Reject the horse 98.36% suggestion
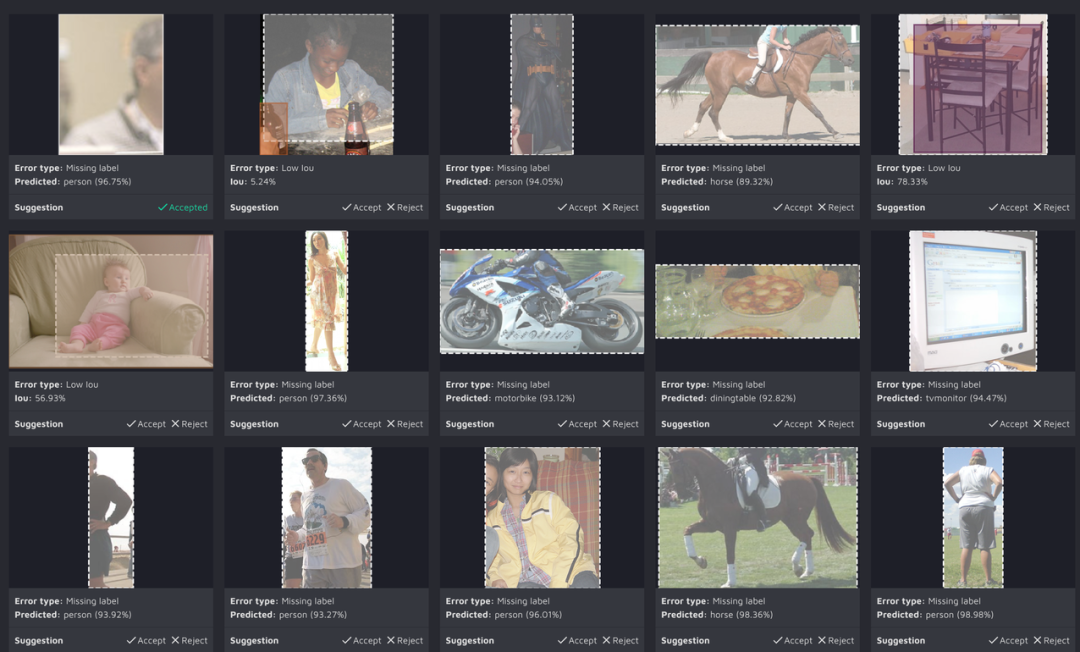The width and height of the screenshot is (1080, 652). [x=836, y=640]
